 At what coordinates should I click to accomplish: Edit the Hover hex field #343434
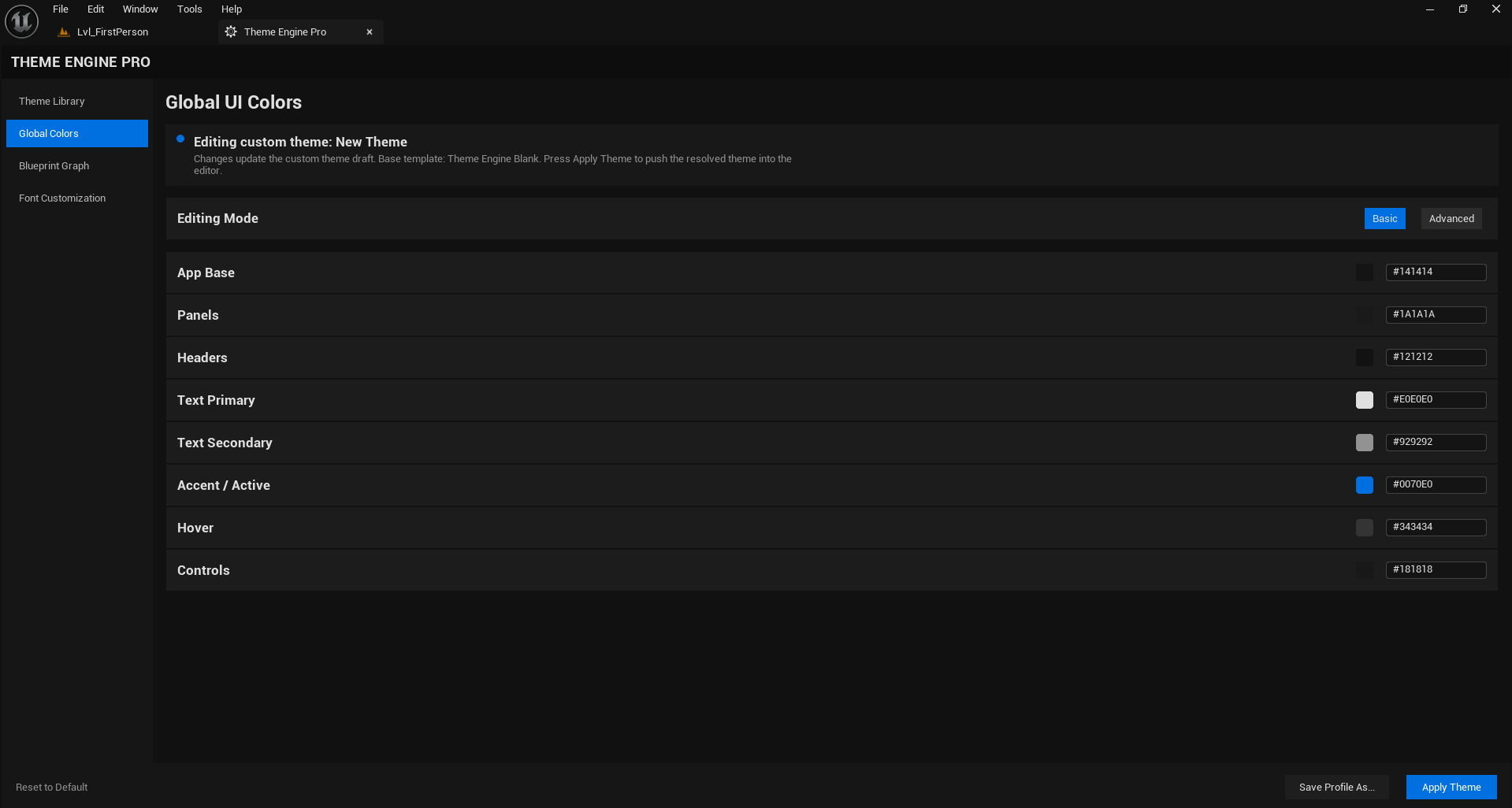point(1436,528)
